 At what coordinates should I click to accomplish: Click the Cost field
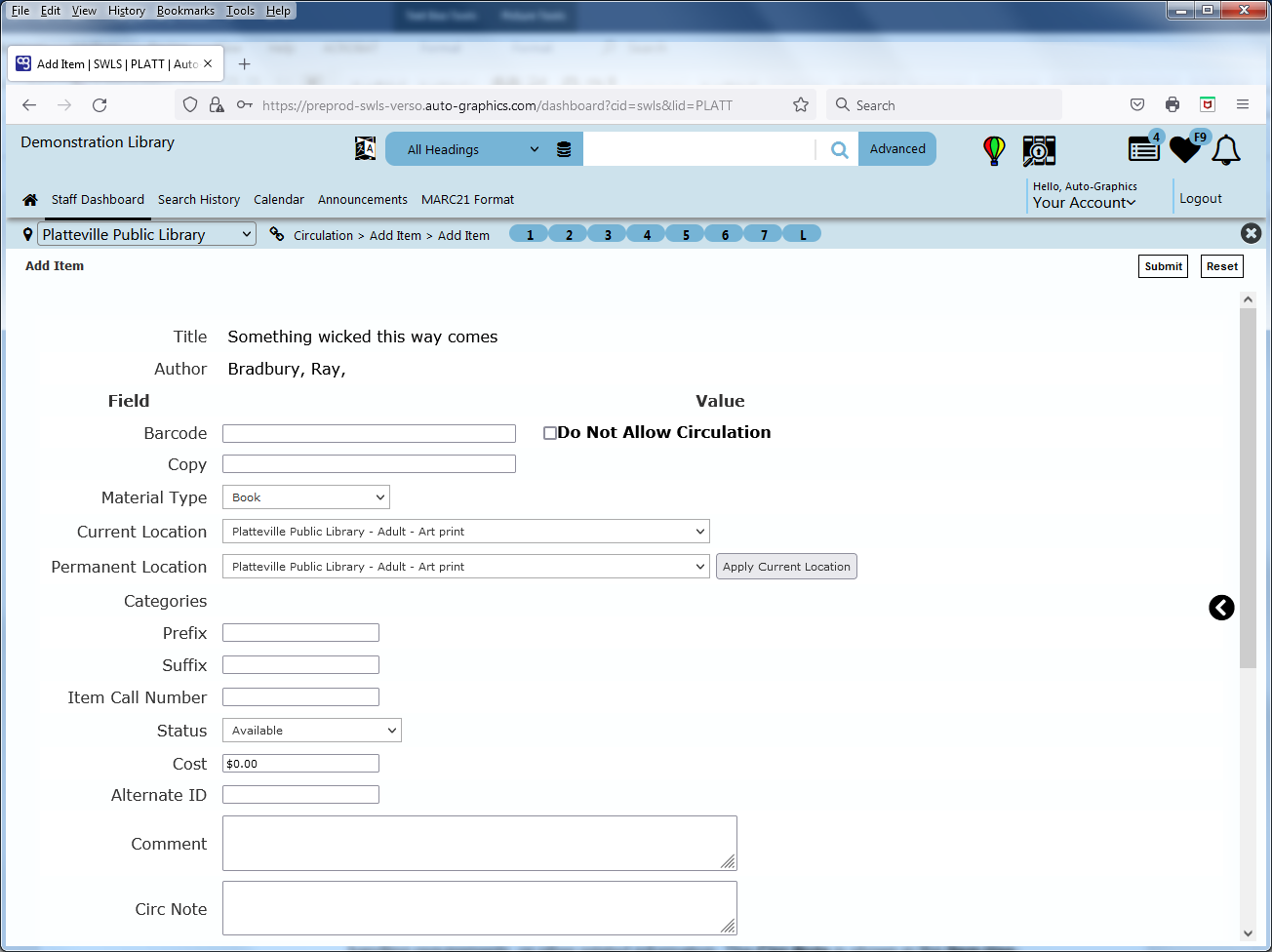coord(300,764)
